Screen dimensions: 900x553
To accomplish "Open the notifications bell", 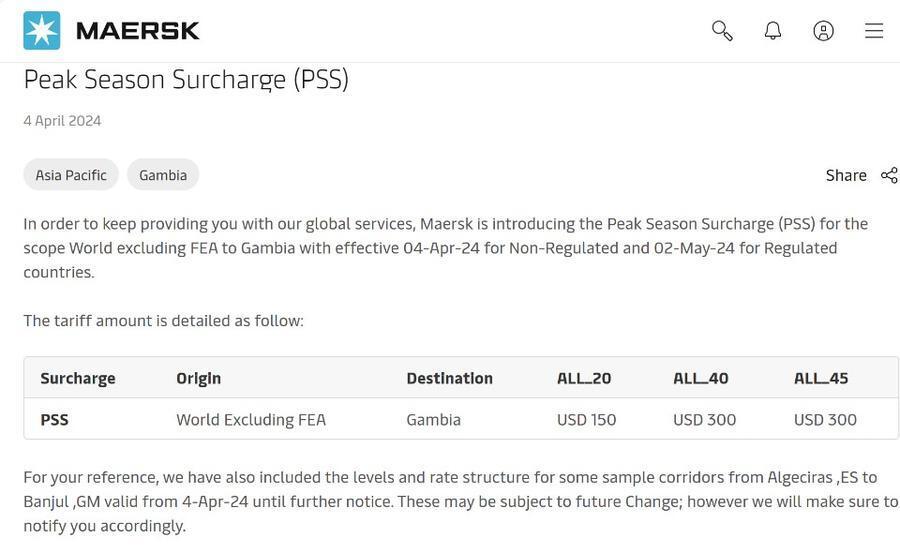I will click(773, 31).
